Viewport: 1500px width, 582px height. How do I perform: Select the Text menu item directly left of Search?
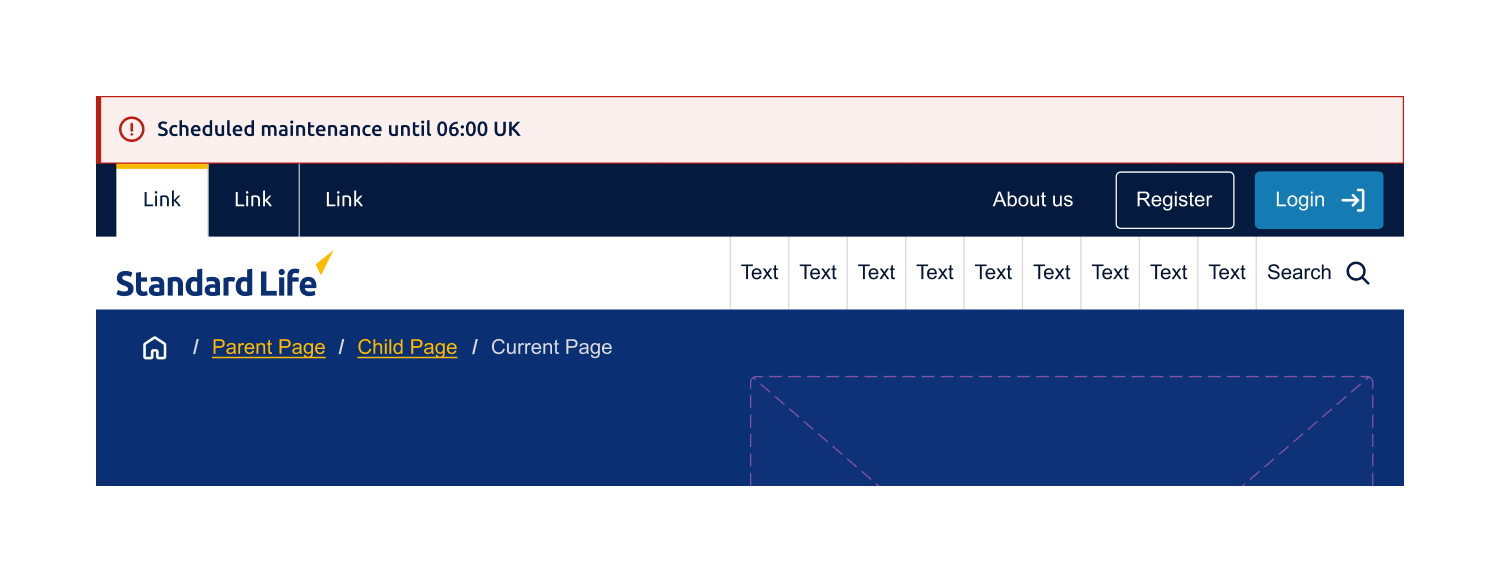pyautogui.click(x=1227, y=273)
